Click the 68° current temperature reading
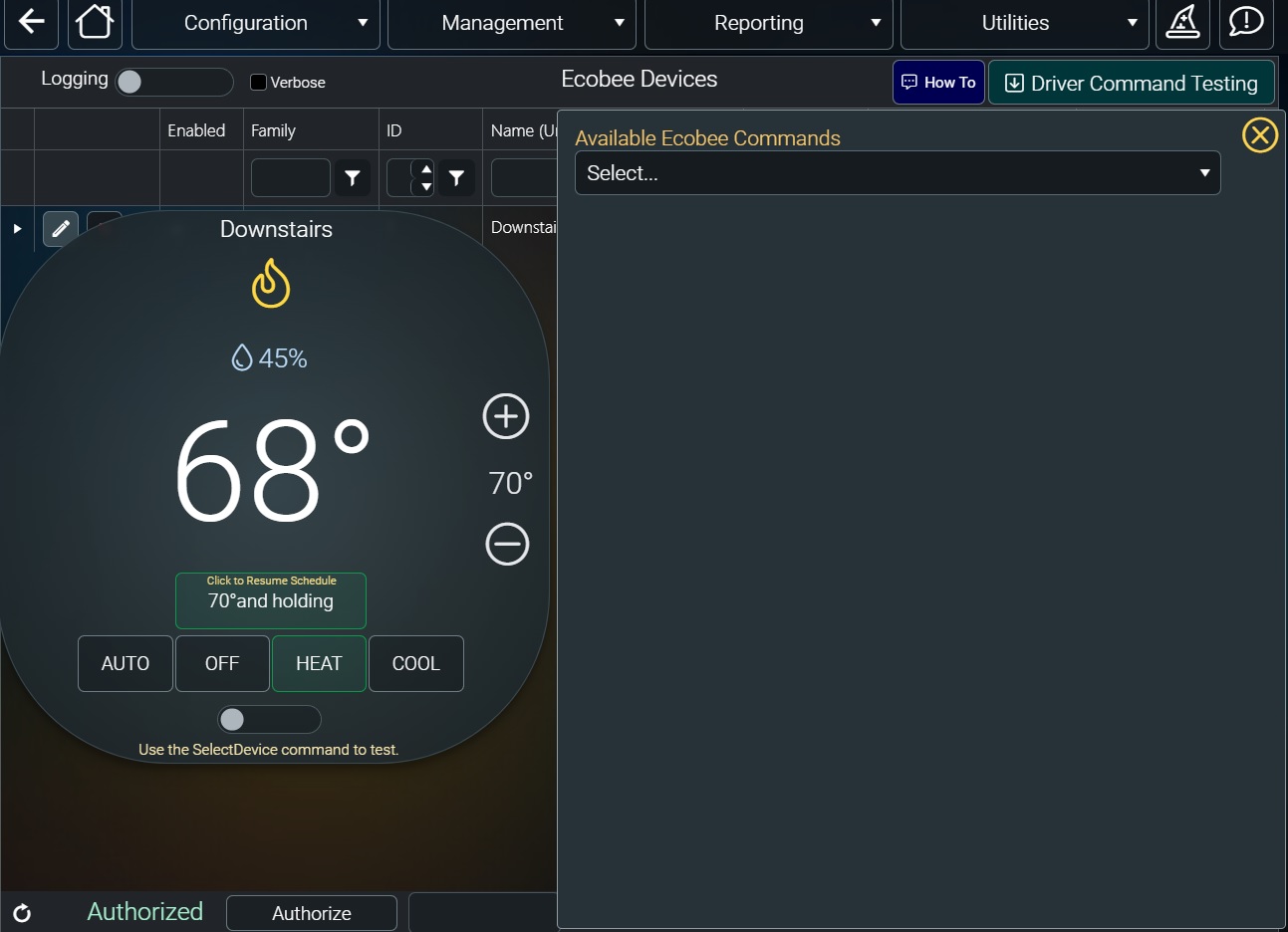The width and height of the screenshot is (1288, 932). [x=271, y=469]
